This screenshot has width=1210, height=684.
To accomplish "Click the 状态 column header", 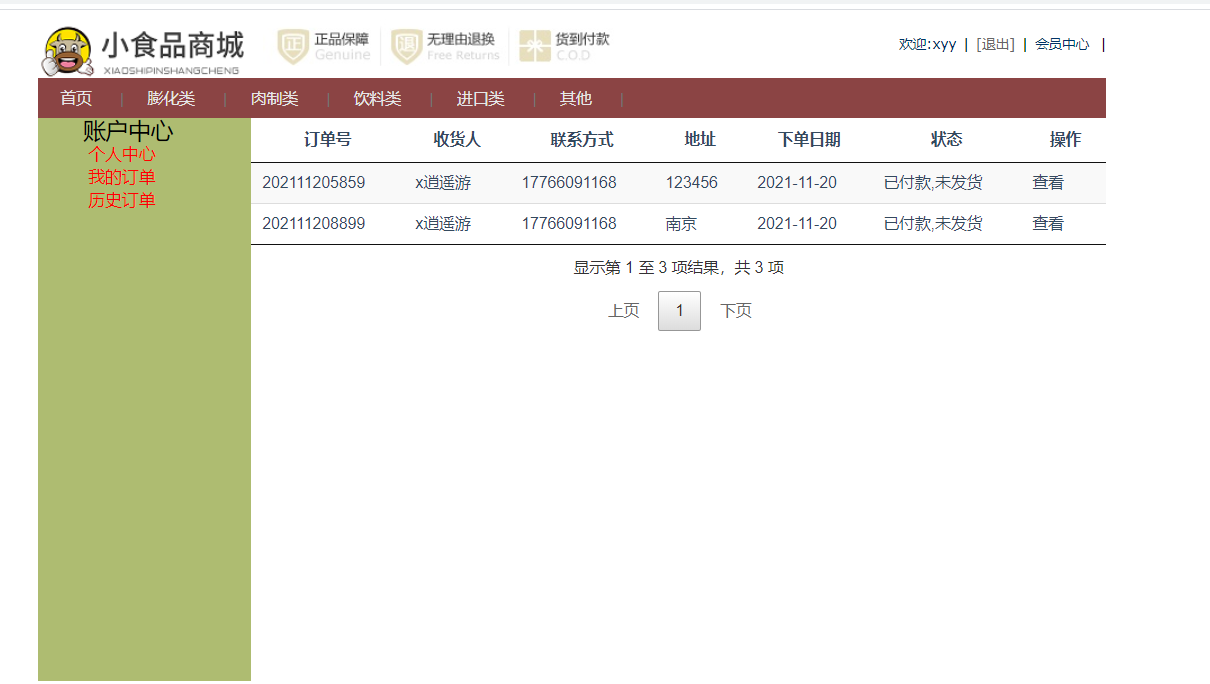I will (946, 140).
